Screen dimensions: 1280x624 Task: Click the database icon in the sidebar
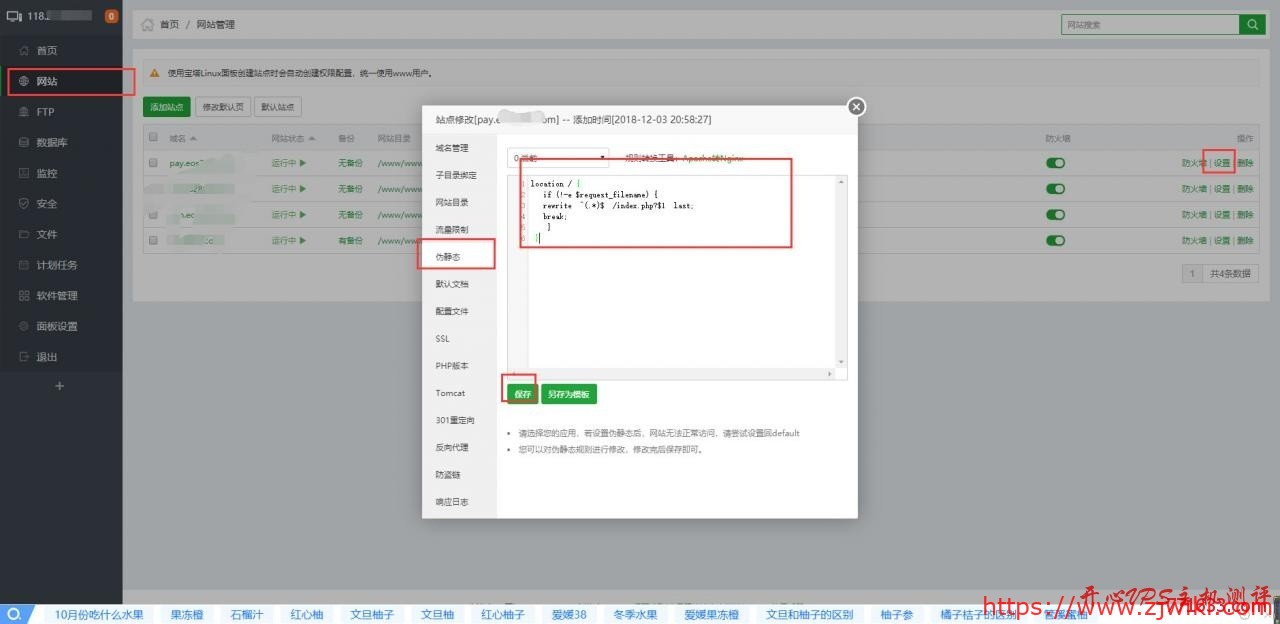click(x=24, y=143)
